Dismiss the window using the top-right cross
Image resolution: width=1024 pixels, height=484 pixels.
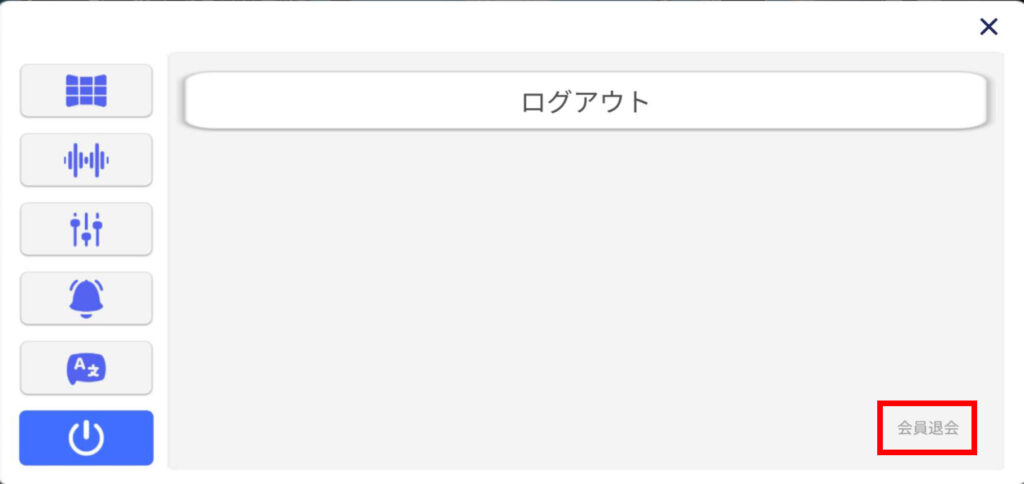pyautogui.click(x=989, y=27)
